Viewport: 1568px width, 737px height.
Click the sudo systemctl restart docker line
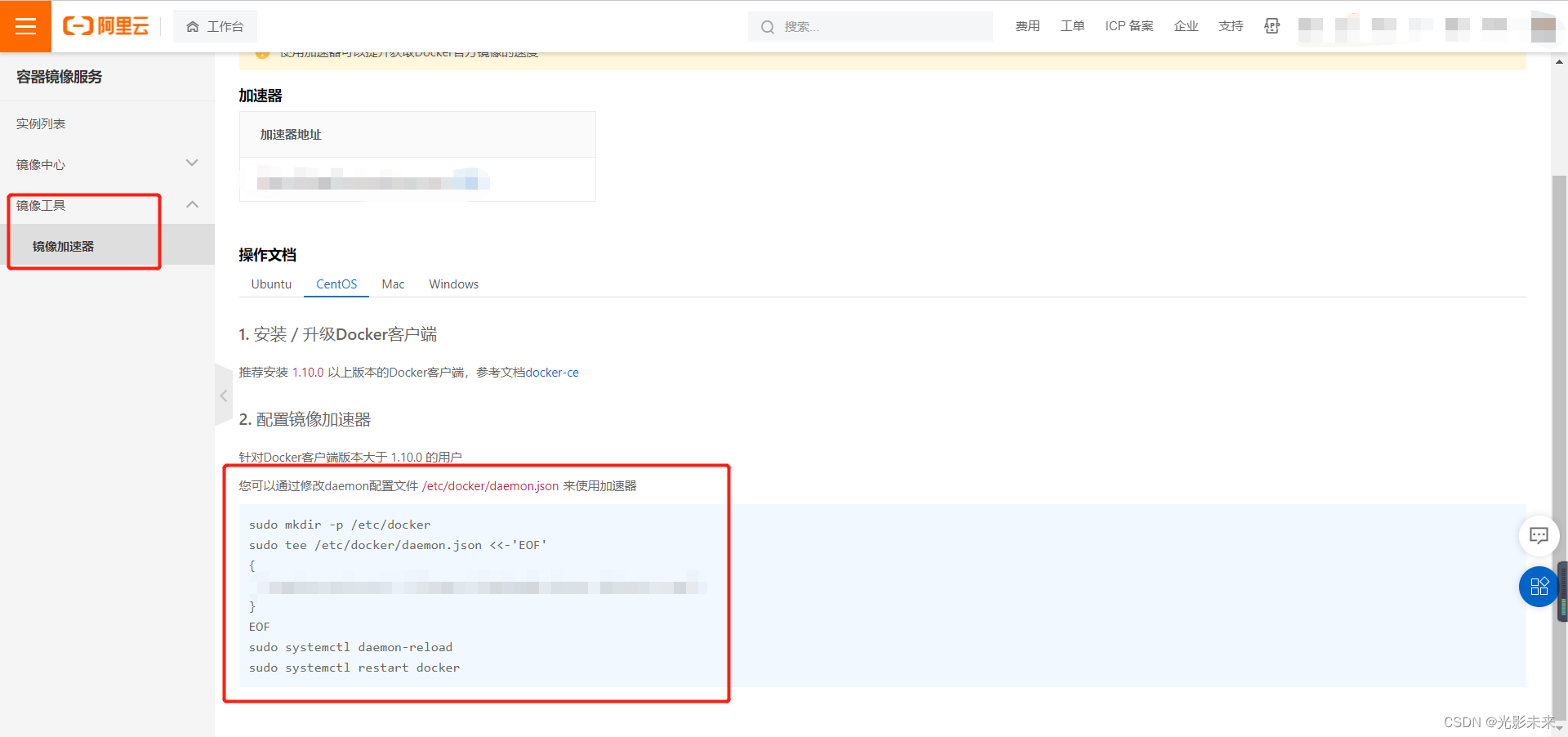354,668
